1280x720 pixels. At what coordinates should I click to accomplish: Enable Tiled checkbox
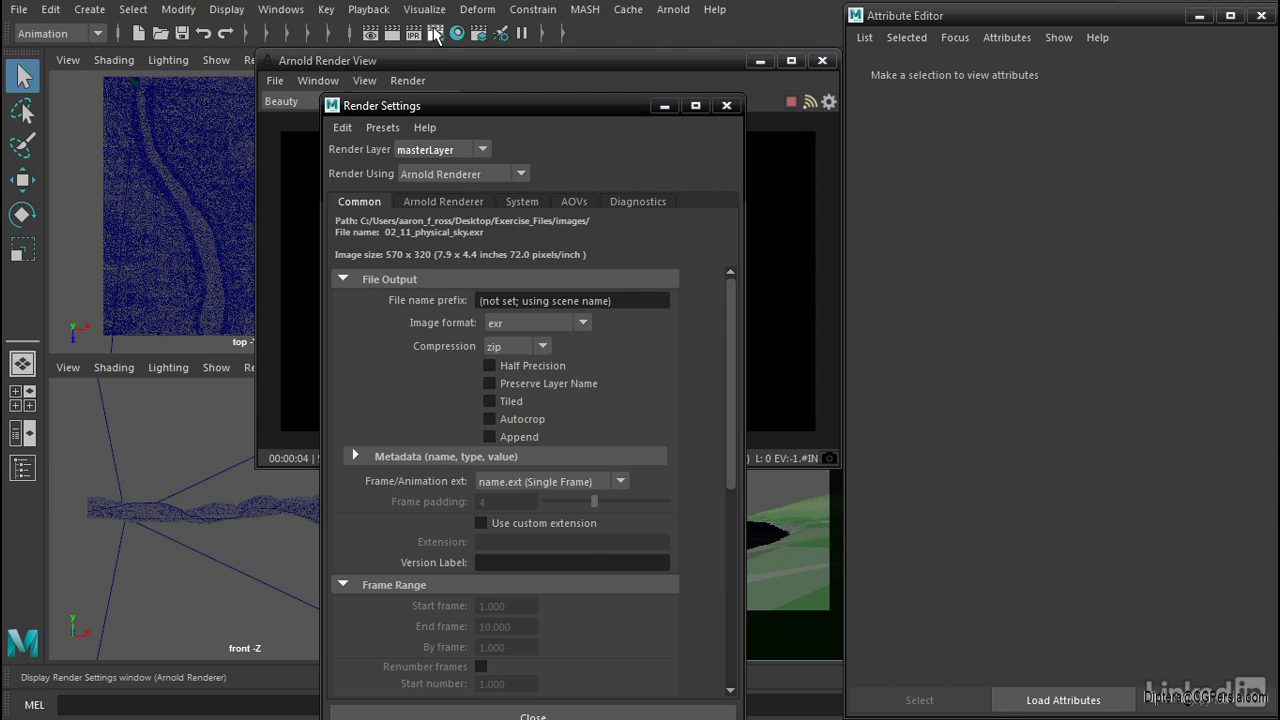pos(489,401)
